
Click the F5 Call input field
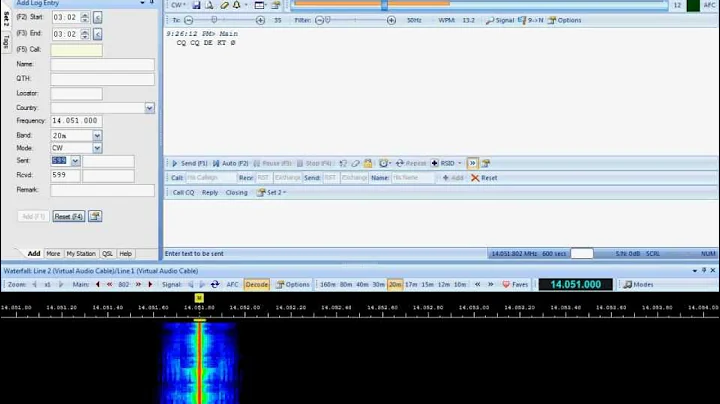(77, 50)
